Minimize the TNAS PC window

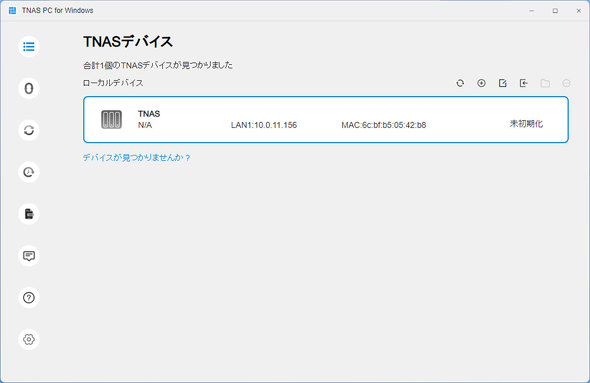[x=532, y=11]
